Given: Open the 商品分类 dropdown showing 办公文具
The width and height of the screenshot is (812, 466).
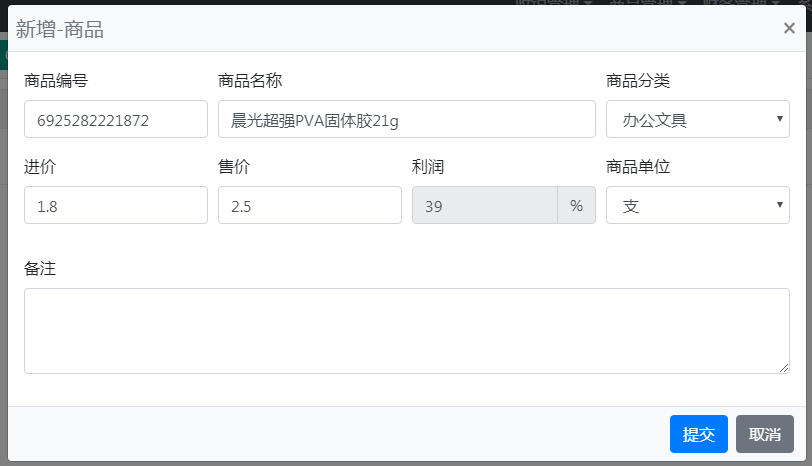Looking at the screenshot, I should 698,119.
